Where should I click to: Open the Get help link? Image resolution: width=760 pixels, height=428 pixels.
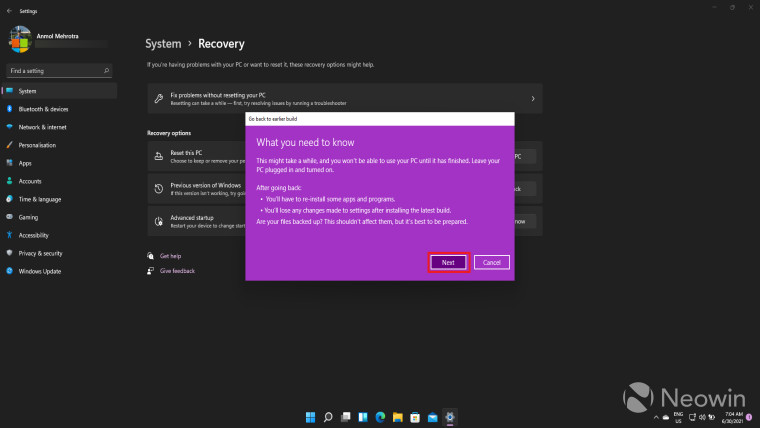[171, 256]
